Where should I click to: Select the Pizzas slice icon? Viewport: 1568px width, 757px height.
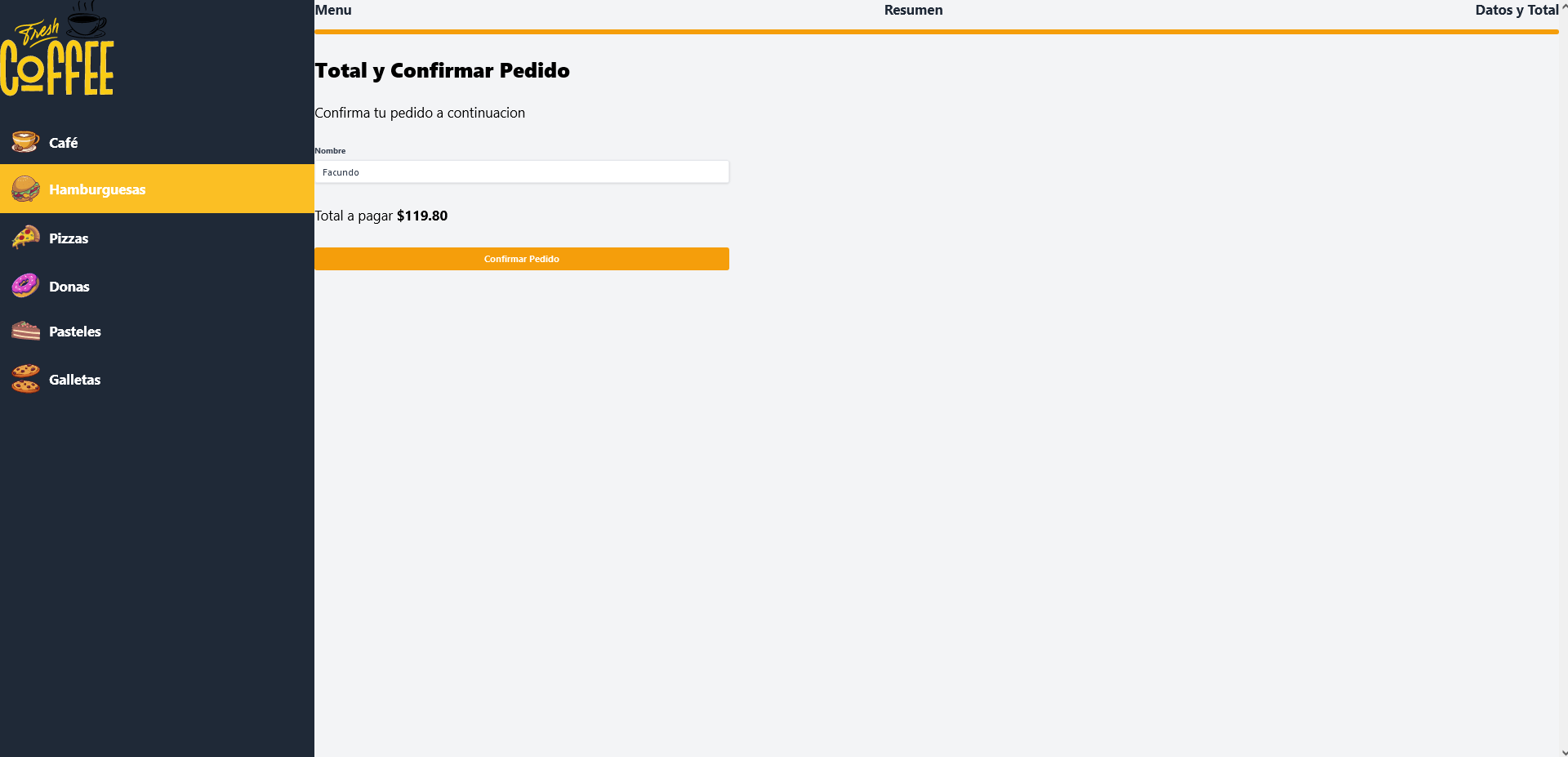[x=25, y=237]
